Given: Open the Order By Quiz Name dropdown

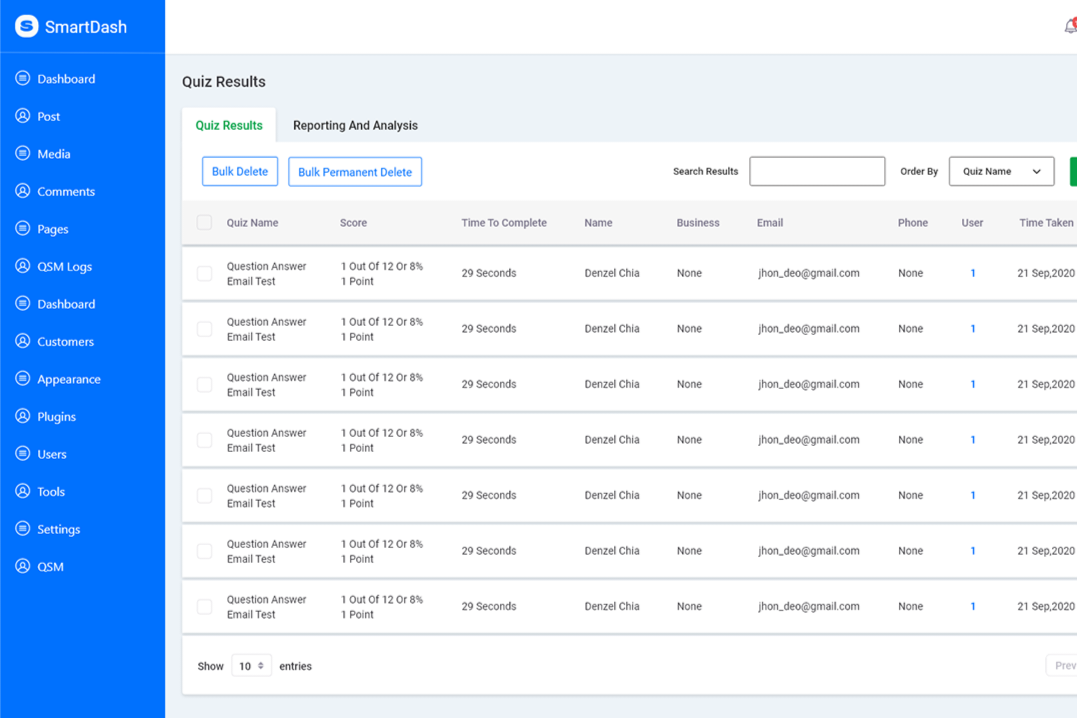Looking at the screenshot, I should pyautogui.click(x=1001, y=172).
